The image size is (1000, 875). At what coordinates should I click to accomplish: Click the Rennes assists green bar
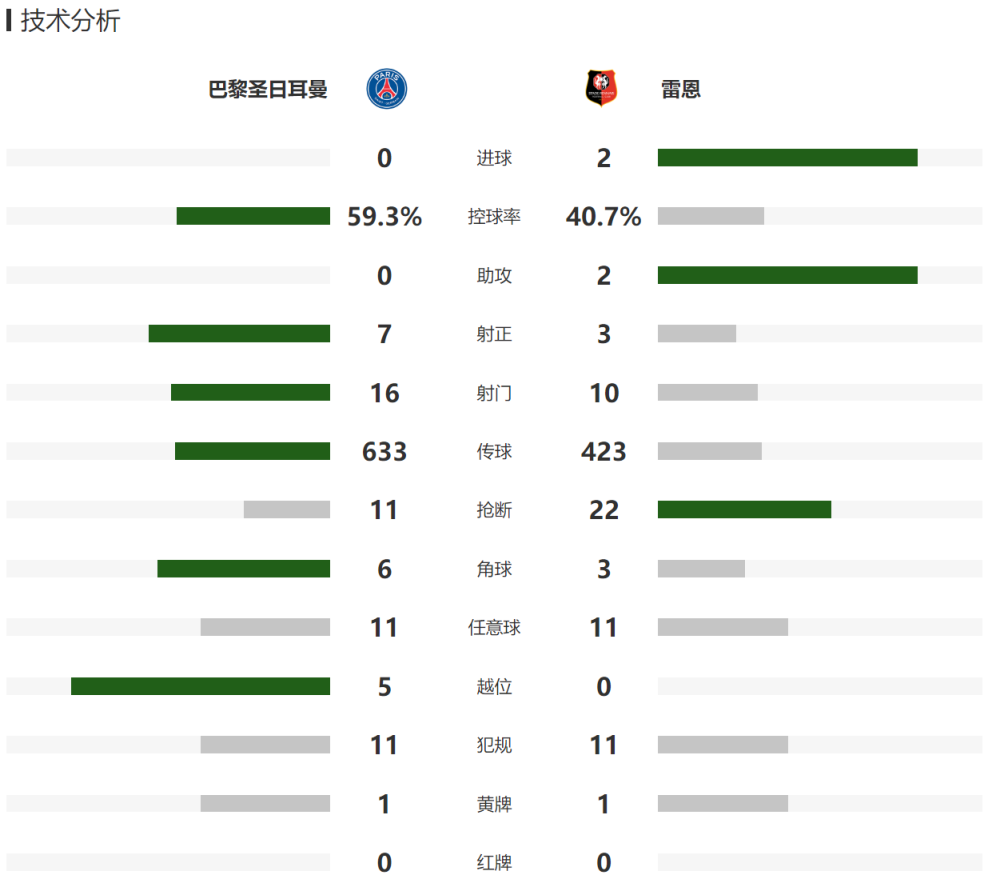pyautogui.click(x=788, y=276)
